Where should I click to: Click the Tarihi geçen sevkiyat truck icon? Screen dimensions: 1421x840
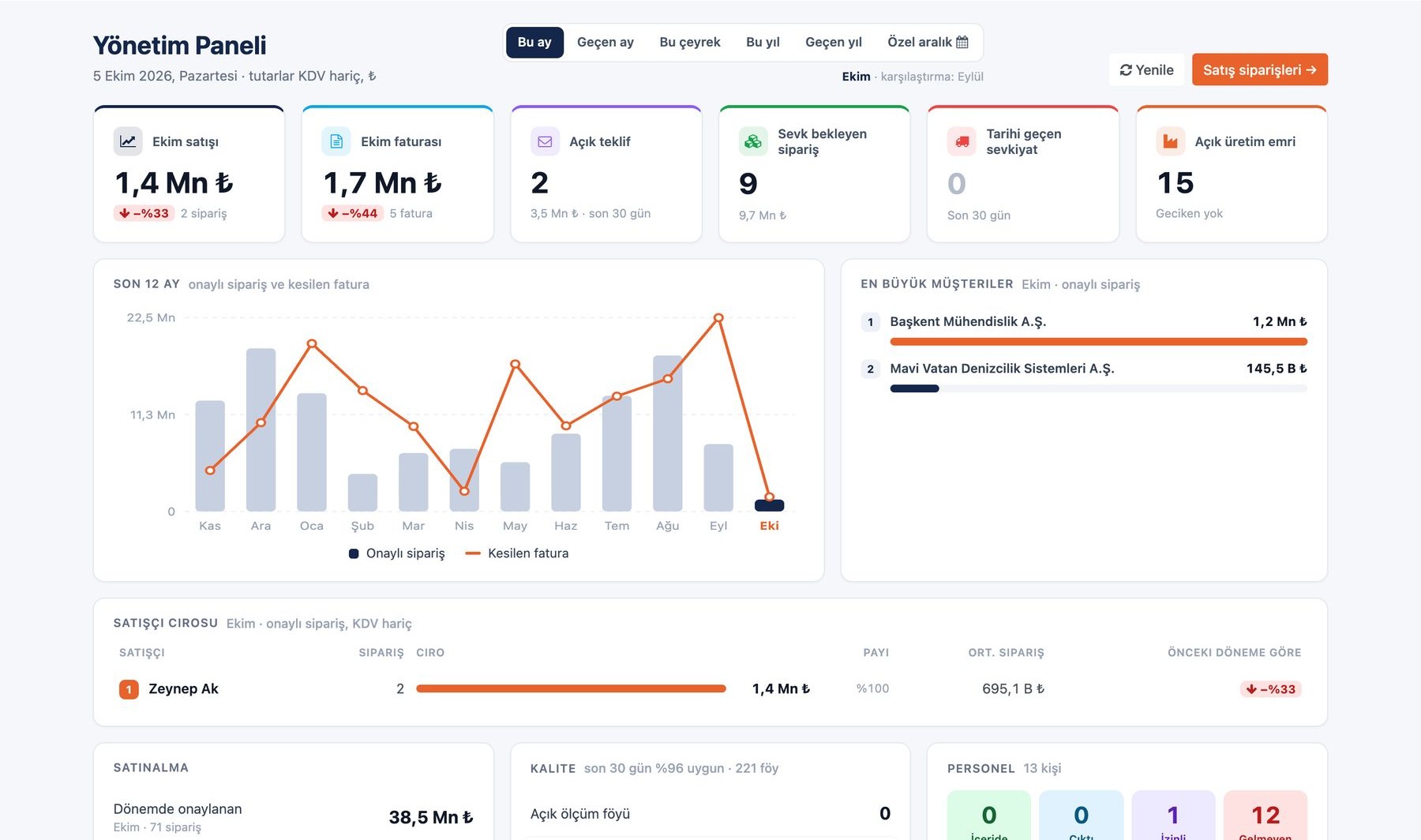pyautogui.click(x=962, y=141)
